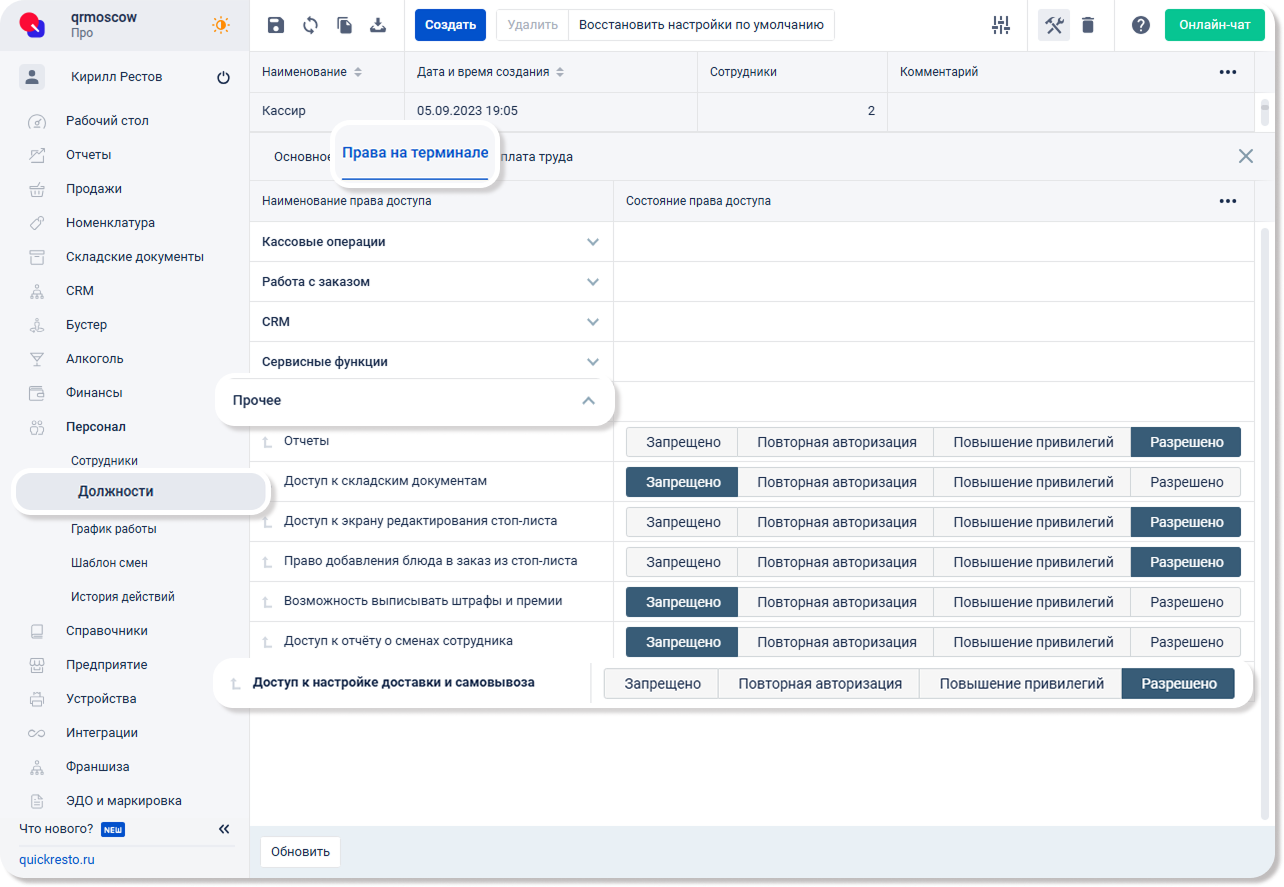Click the copy documents toolbar icon
The height and width of the screenshot is (887, 1284).
point(344,25)
